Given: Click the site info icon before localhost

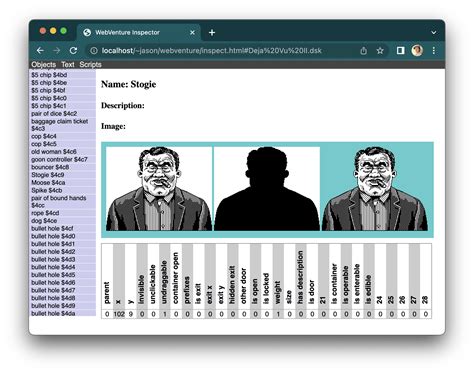Looking at the screenshot, I should tap(94, 51).
